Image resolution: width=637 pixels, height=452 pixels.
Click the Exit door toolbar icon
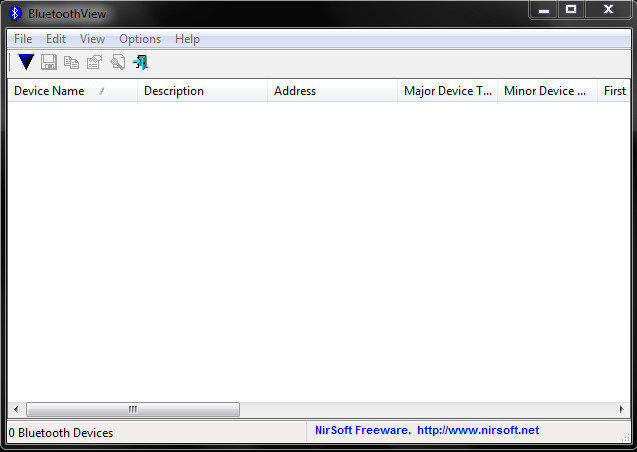pyautogui.click(x=141, y=62)
